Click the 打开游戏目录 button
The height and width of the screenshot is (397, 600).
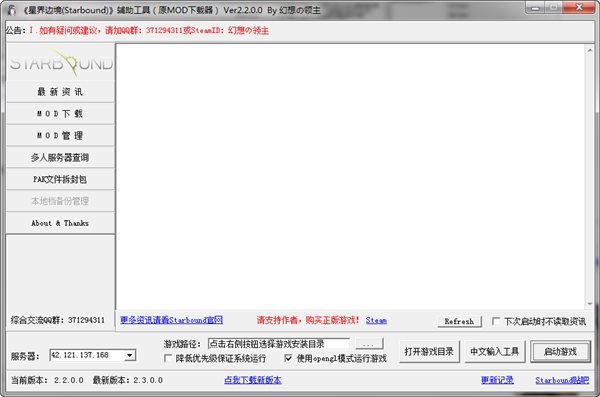point(429,351)
